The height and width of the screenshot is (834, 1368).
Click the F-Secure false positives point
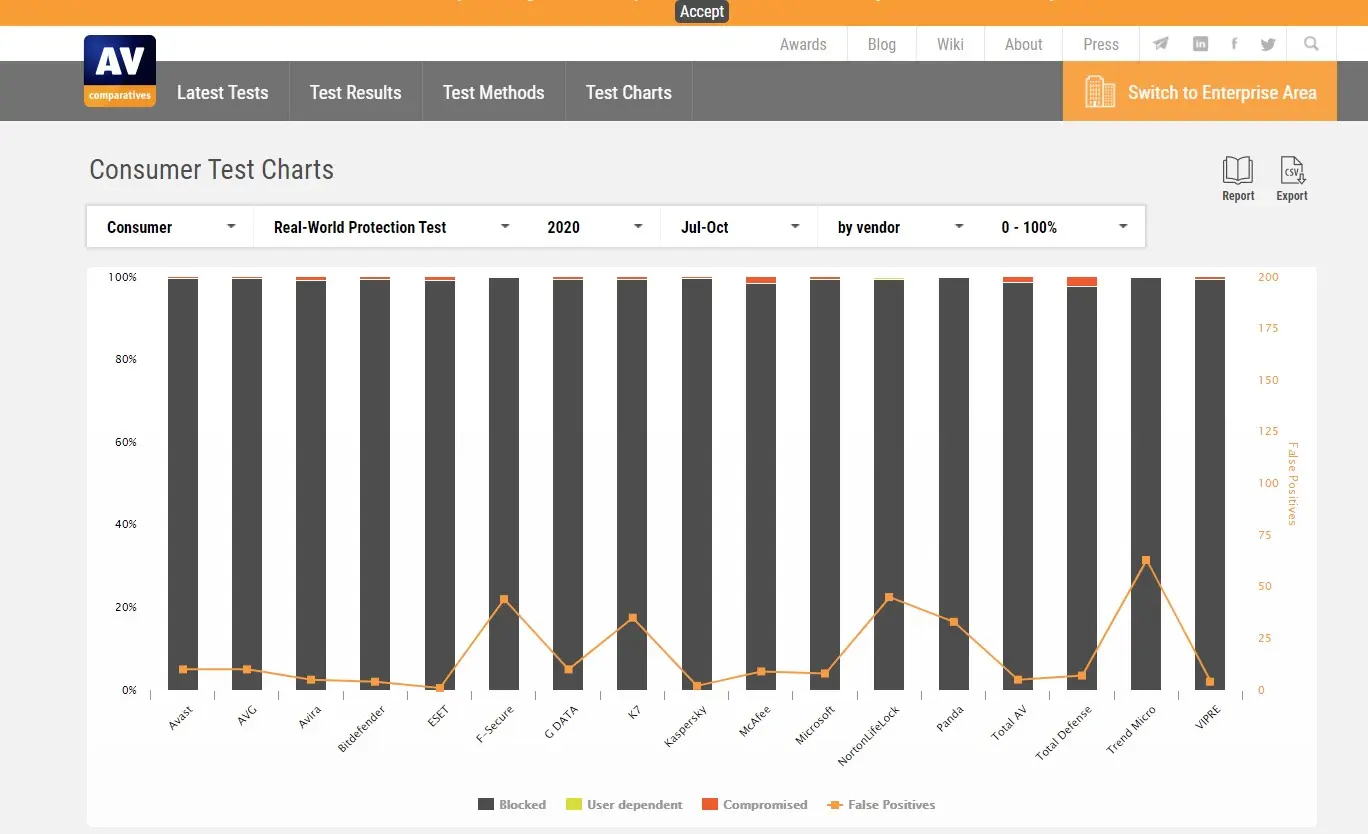(504, 599)
